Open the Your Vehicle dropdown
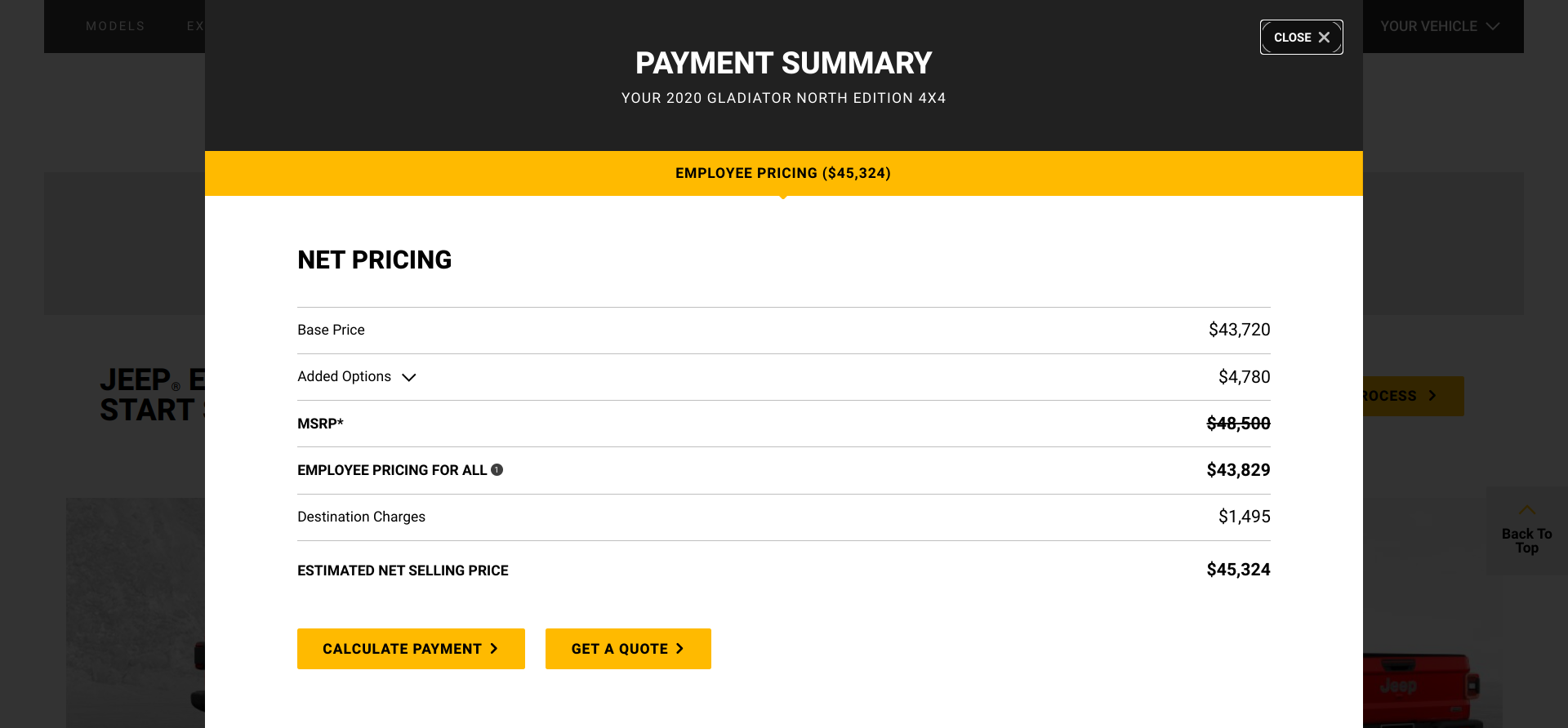This screenshot has height=728, width=1568. point(1439,26)
